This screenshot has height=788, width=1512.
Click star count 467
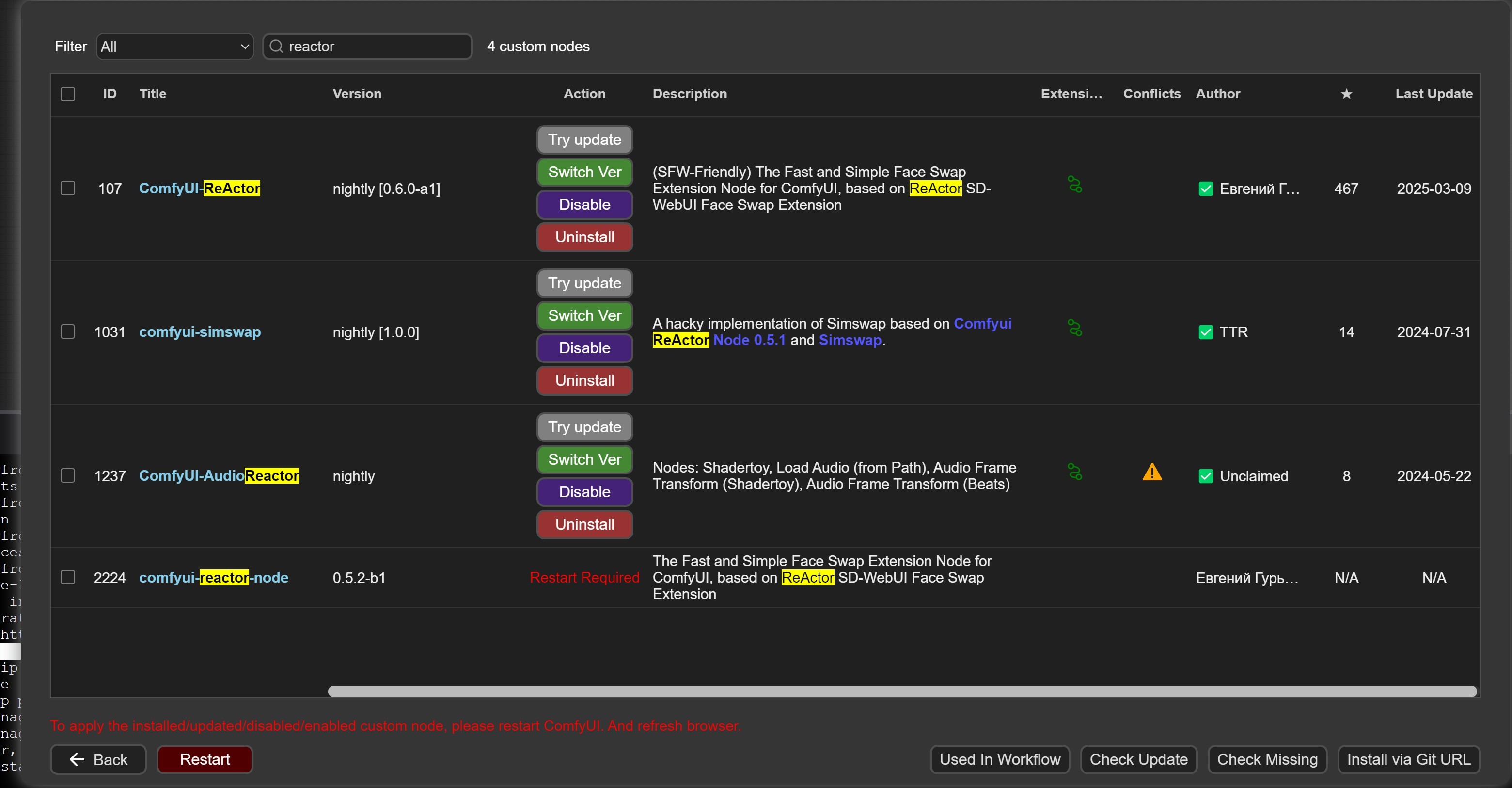1346,189
